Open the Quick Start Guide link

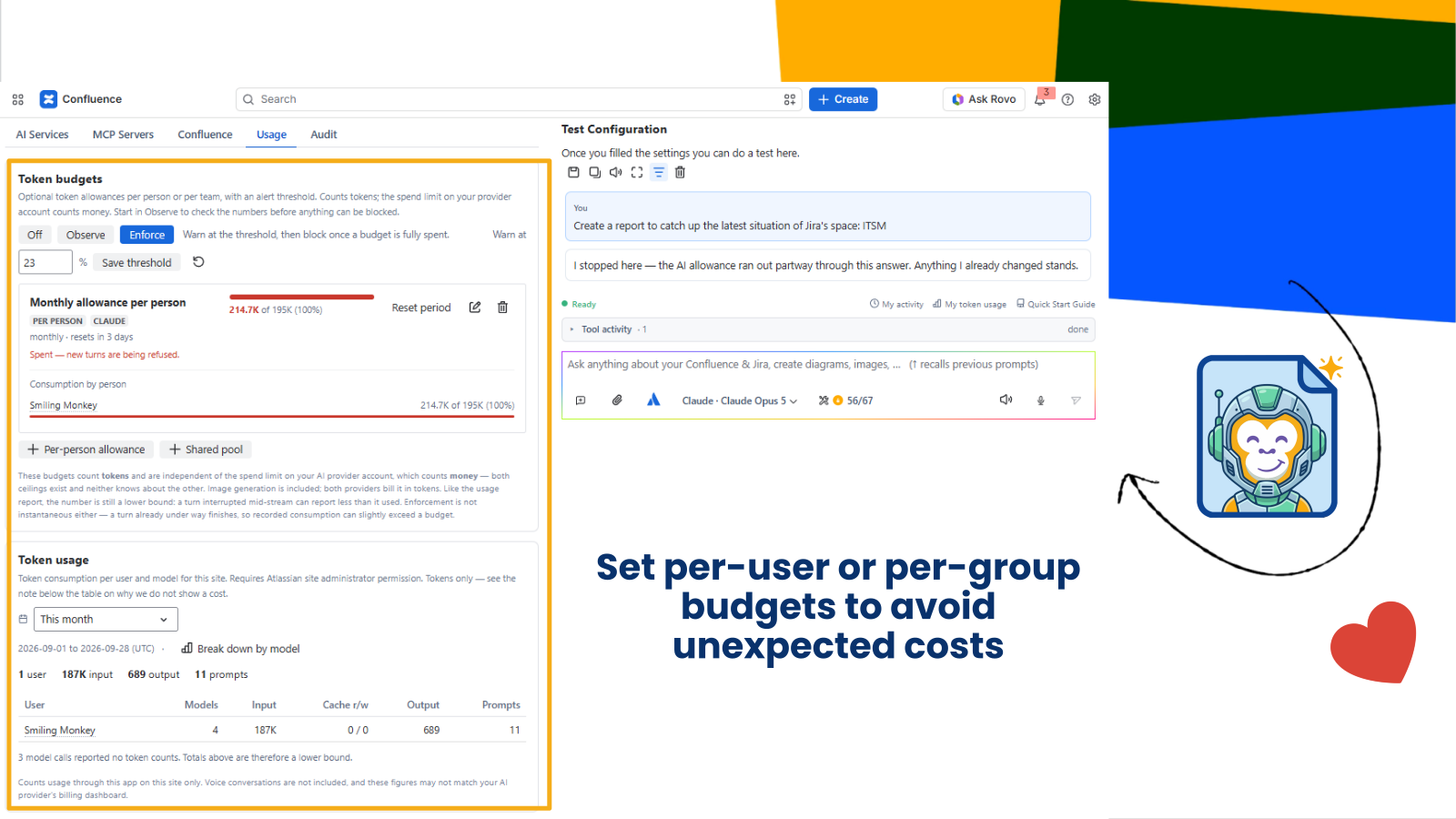point(1056,305)
